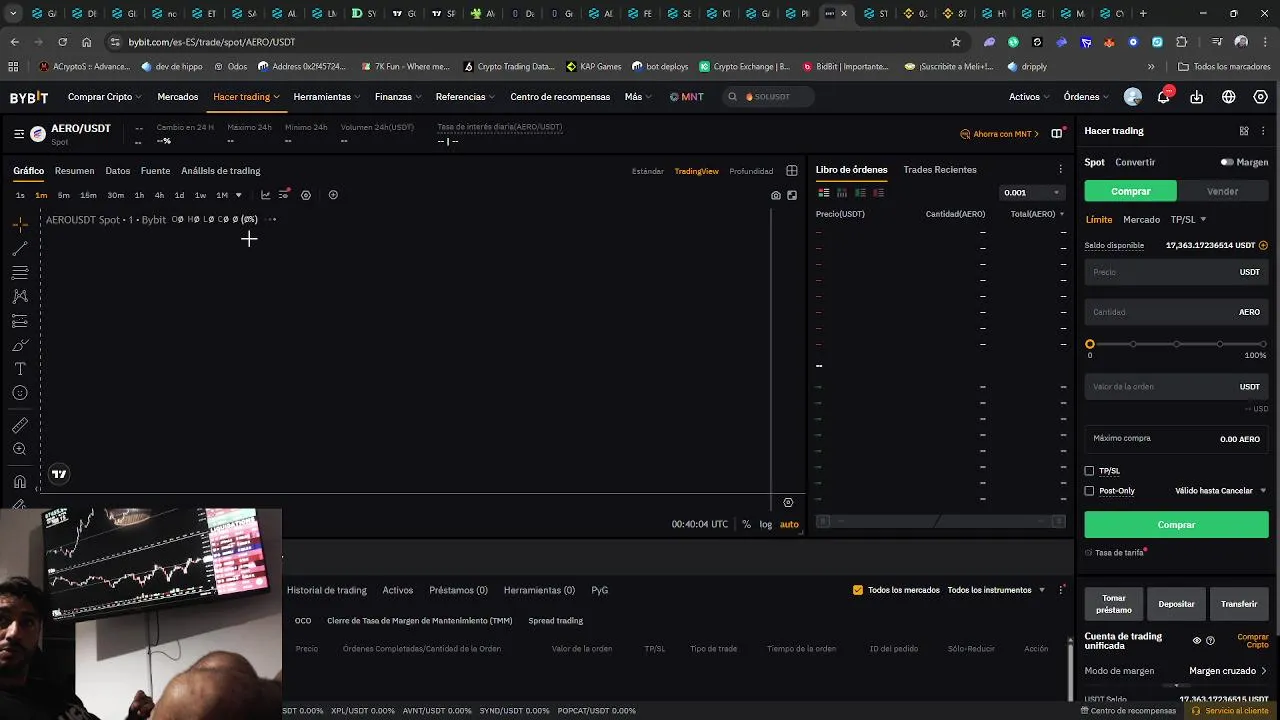Click the Tomar préstamo button
This screenshot has width=1280, height=720.
pyautogui.click(x=1114, y=604)
